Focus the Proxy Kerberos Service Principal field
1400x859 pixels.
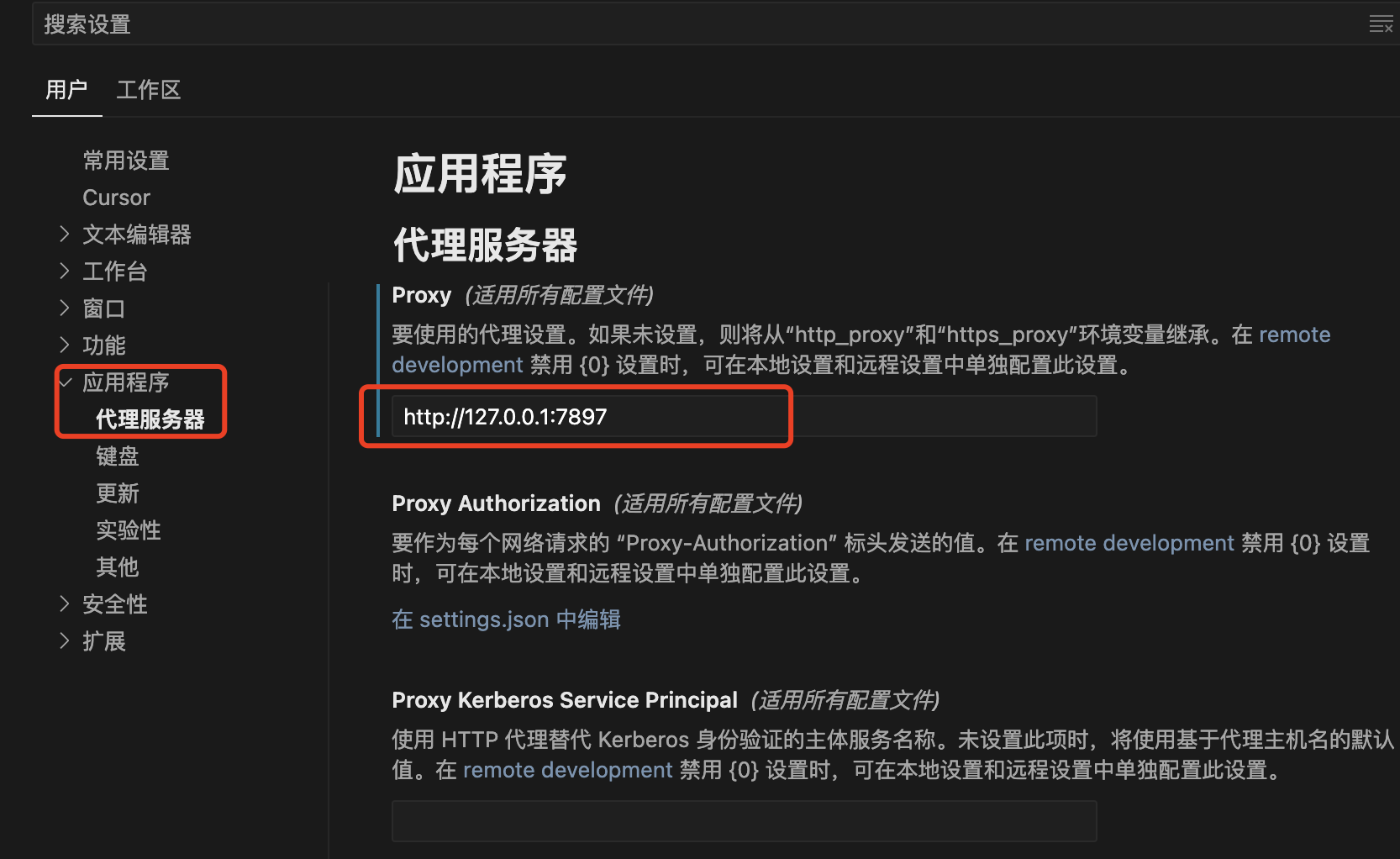tap(743, 821)
